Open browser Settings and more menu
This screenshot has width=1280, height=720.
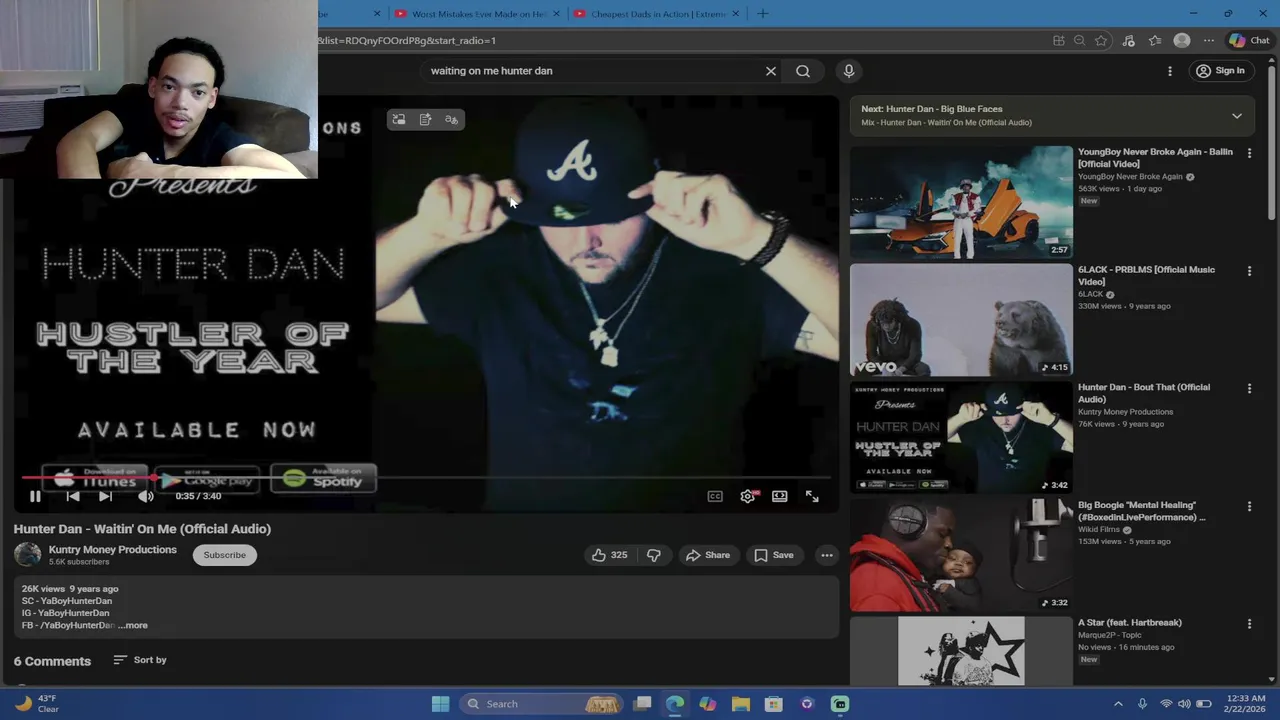click(1209, 41)
